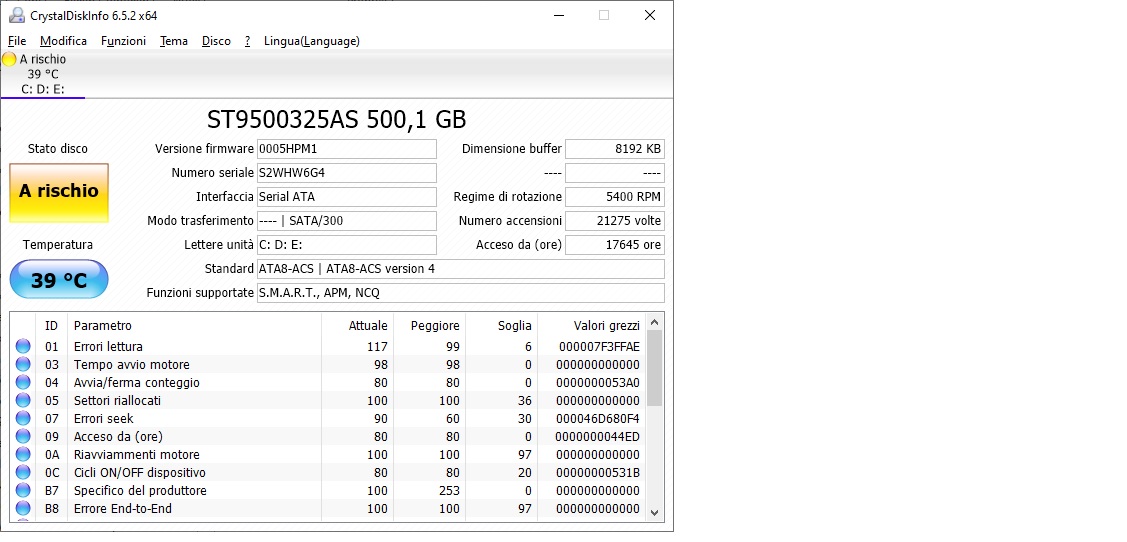Click raw value 00000000531B
Screen dimensions: 1127x542
point(597,472)
